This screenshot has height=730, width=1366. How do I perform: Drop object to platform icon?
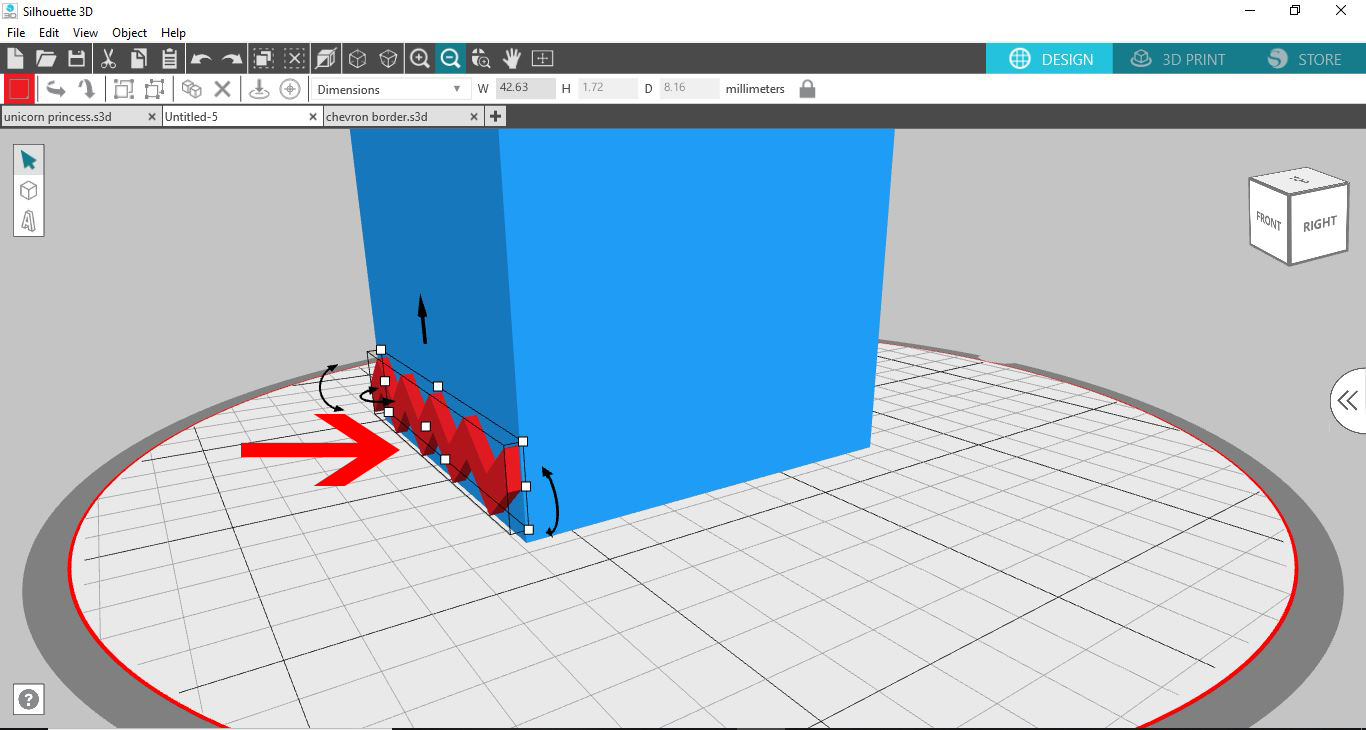pos(259,89)
